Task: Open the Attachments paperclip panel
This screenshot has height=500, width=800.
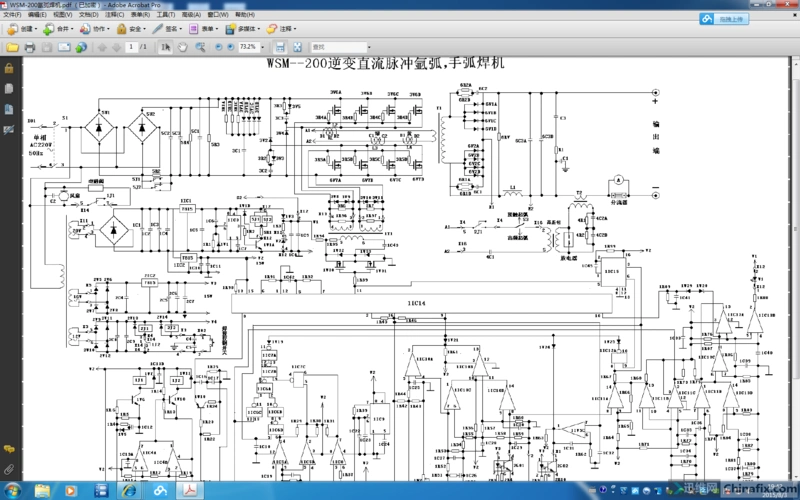Action: click(x=8, y=468)
